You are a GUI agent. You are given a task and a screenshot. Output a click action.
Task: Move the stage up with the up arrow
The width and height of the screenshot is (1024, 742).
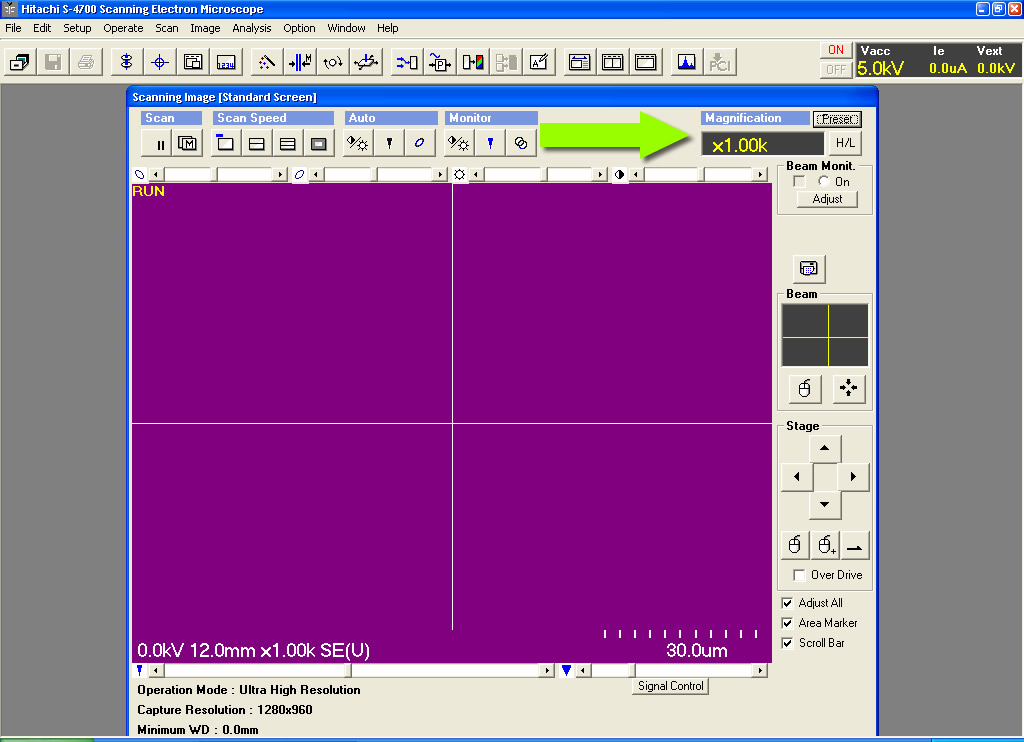(x=825, y=448)
